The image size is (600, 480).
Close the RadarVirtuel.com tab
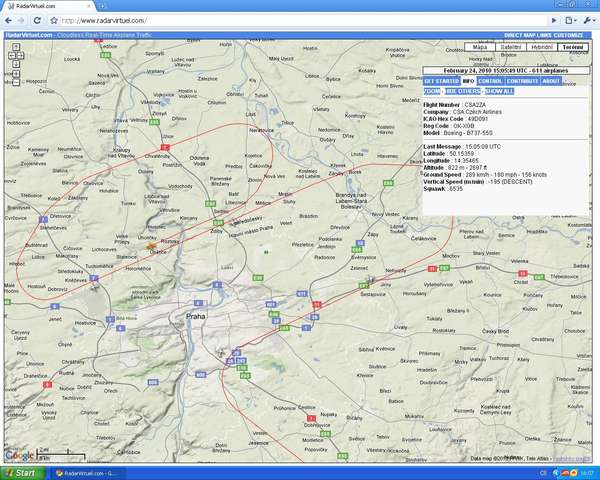pos(90,6)
